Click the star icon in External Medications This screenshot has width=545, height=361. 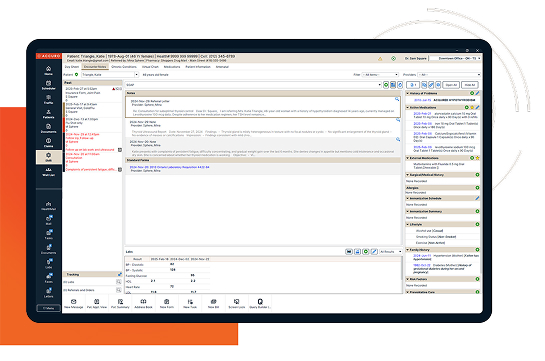[477, 158]
